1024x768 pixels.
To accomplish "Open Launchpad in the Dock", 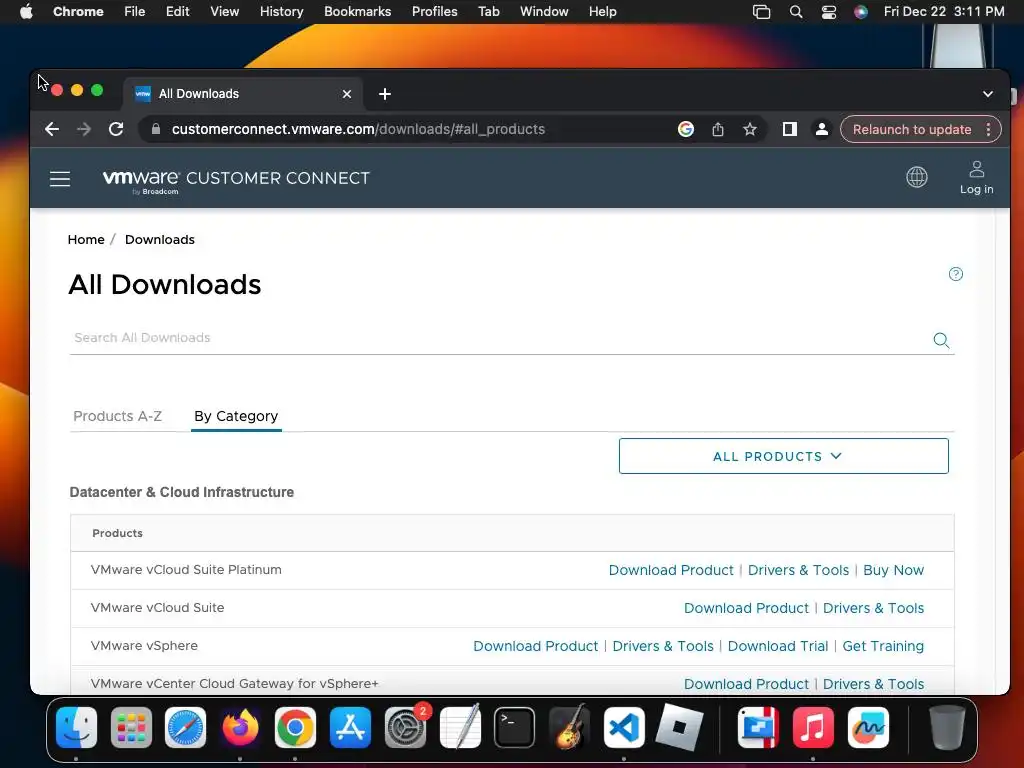I will 131,727.
